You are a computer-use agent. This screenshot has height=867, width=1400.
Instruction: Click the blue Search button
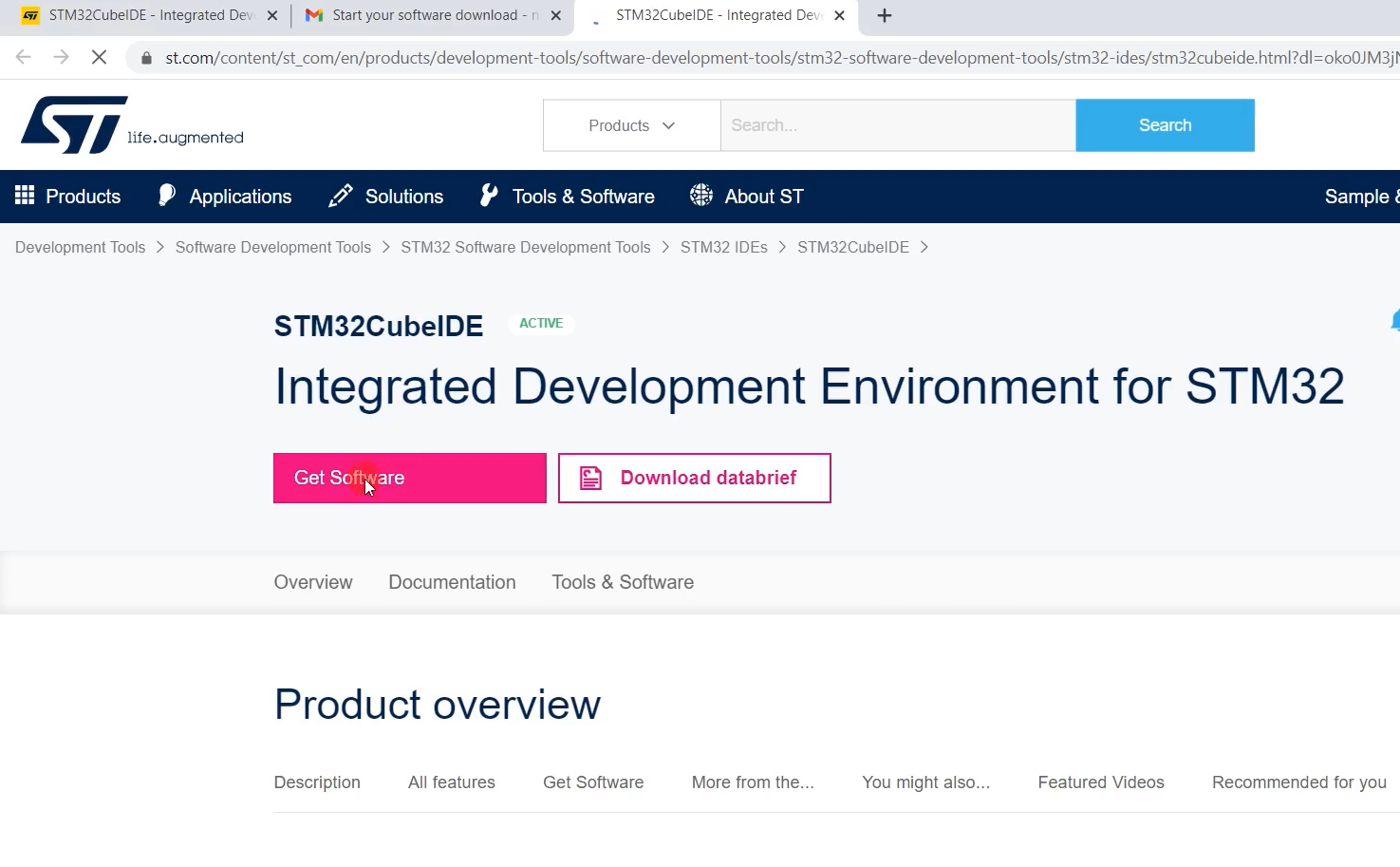[x=1165, y=125]
